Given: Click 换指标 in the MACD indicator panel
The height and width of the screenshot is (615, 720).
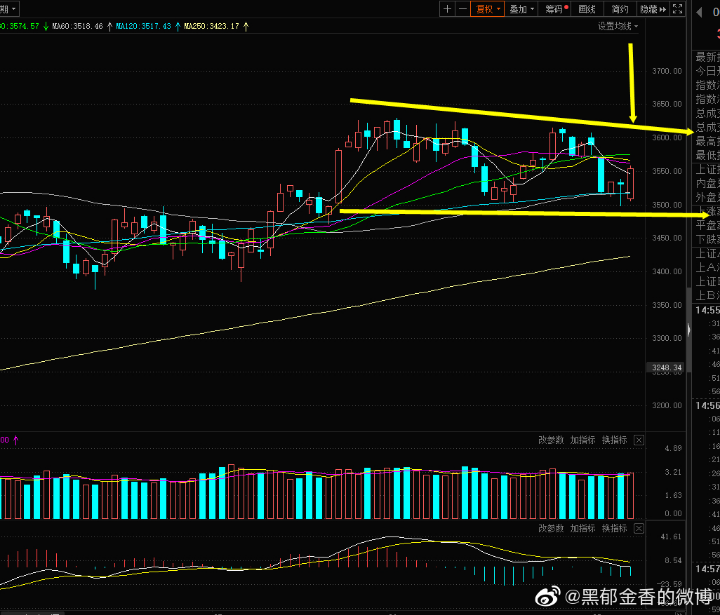Looking at the screenshot, I should point(614,528).
